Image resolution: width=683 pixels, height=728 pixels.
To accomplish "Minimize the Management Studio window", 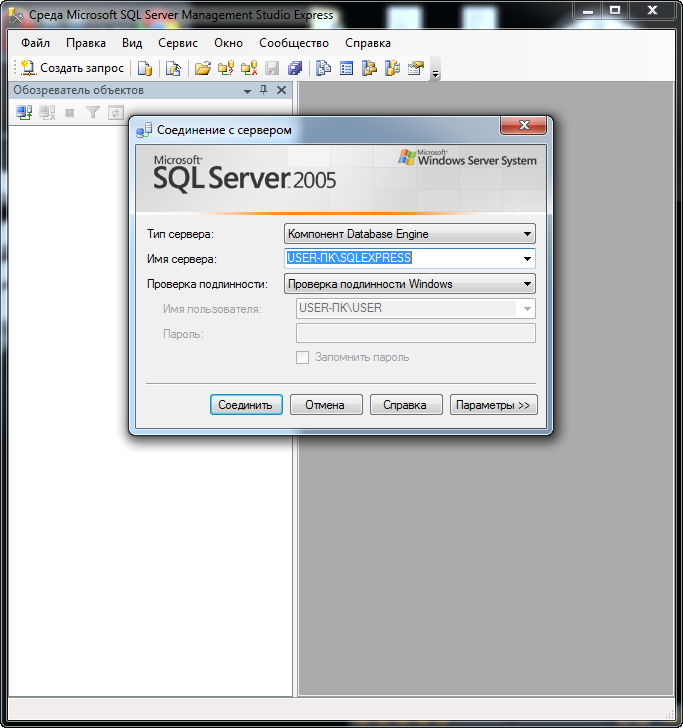I will pyautogui.click(x=587, y=11).
